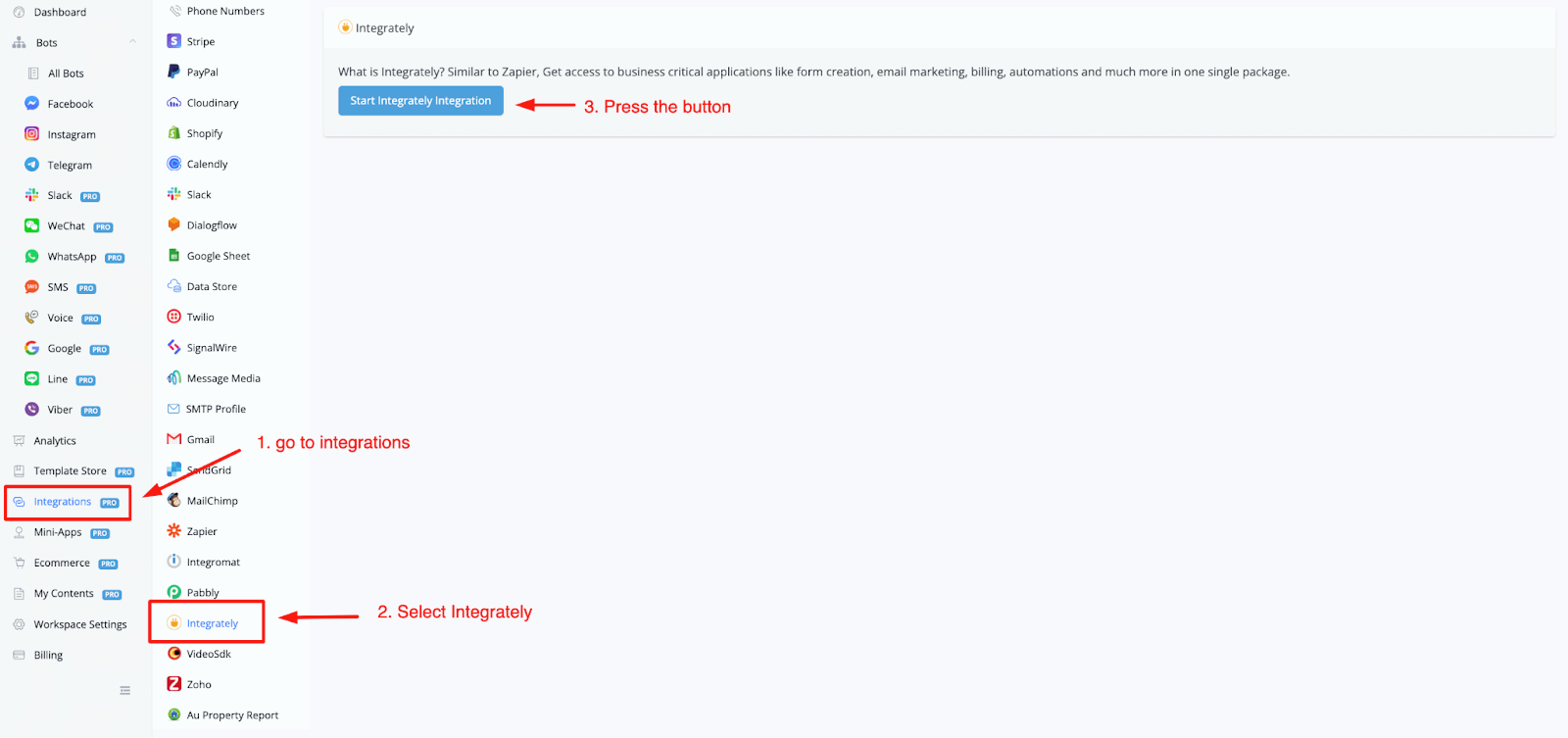1568x738 pixels.
Task: Select the Google bot icon
Action: tap(32, 348)
